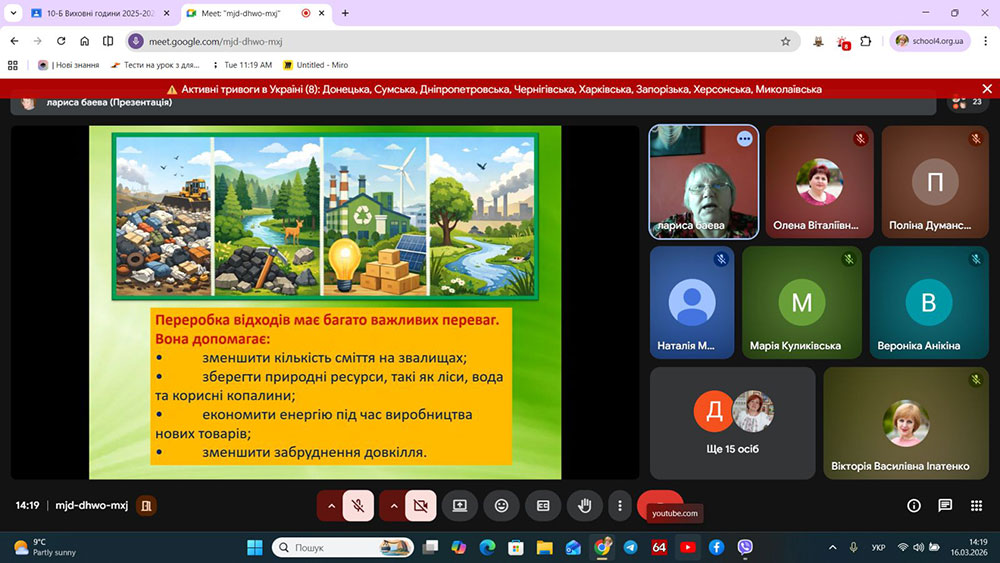Open the Untitled - Miro bookmark
This screenshot has width=1000, height=563.
tap(317, 65)
